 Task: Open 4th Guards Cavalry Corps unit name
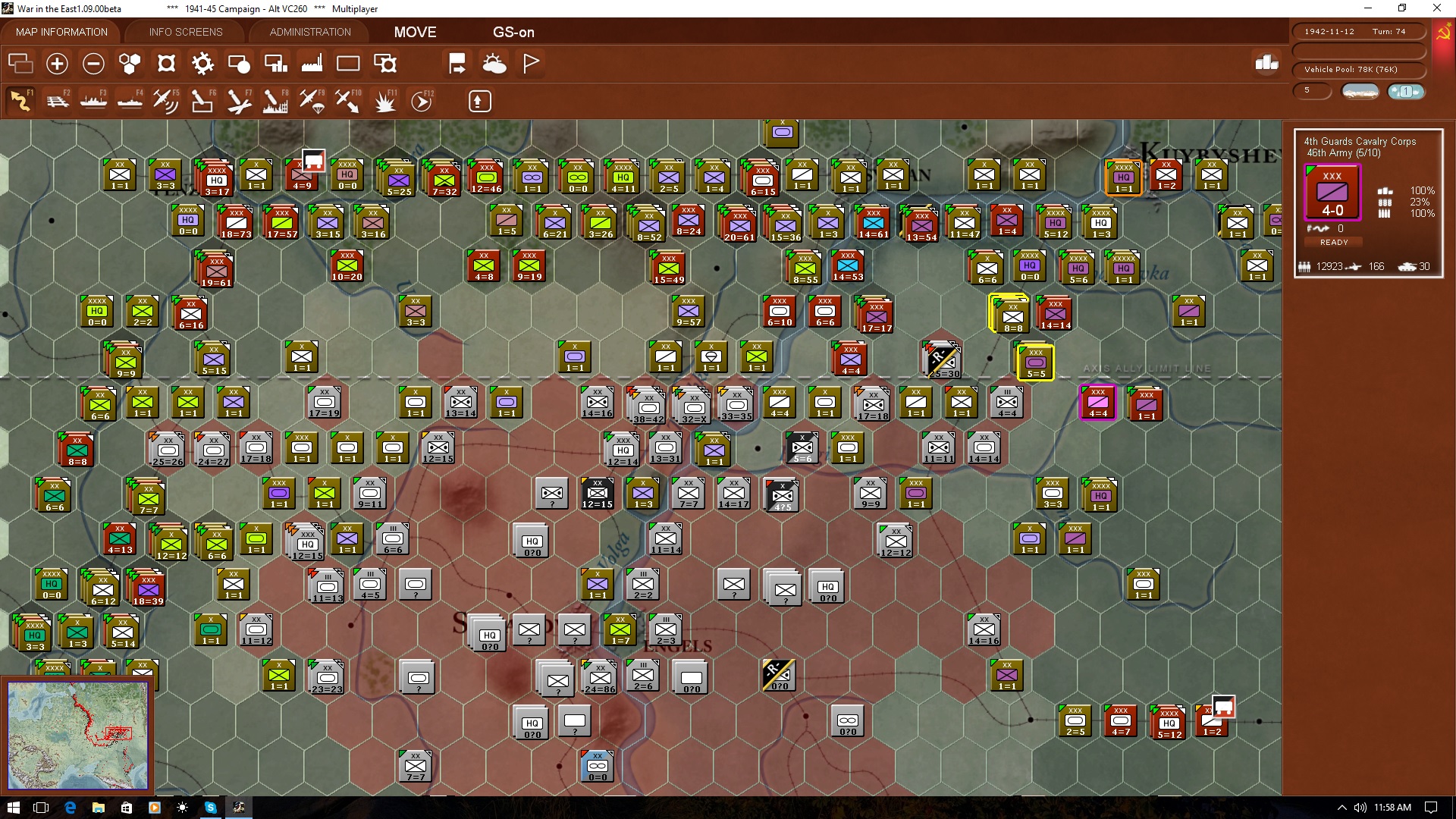tap(1360, 141)
